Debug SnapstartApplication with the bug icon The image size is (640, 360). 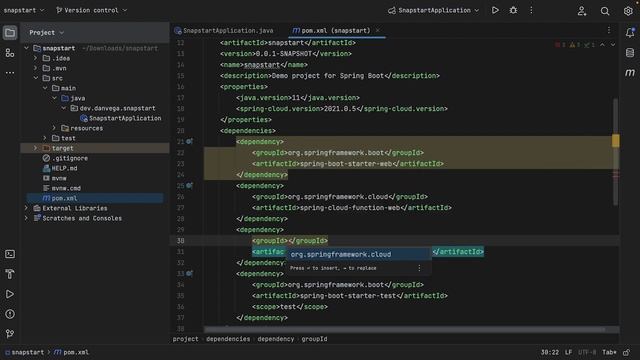513,10
